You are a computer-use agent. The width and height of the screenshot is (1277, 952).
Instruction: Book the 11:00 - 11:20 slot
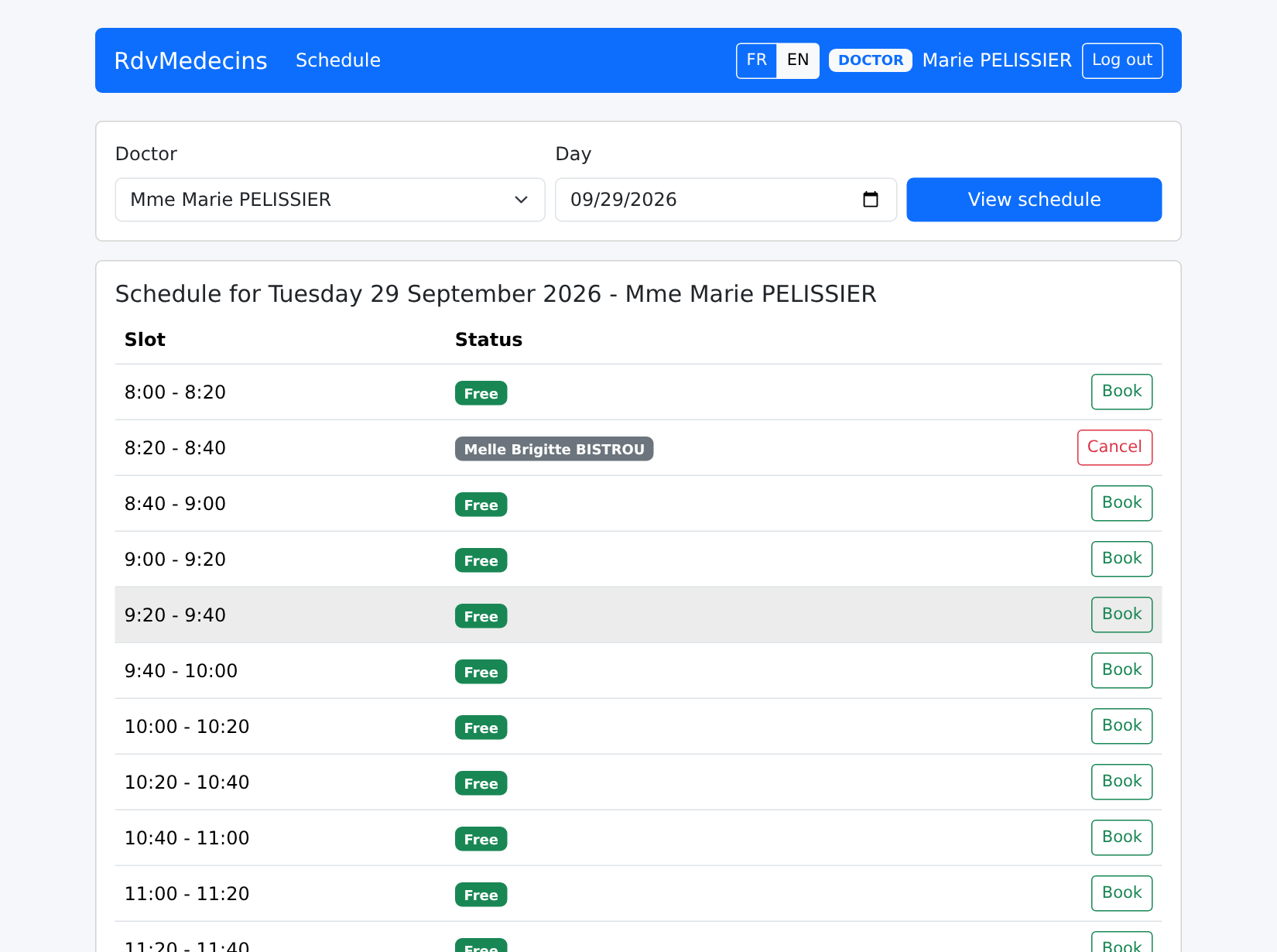click(x=1121, y=893)
